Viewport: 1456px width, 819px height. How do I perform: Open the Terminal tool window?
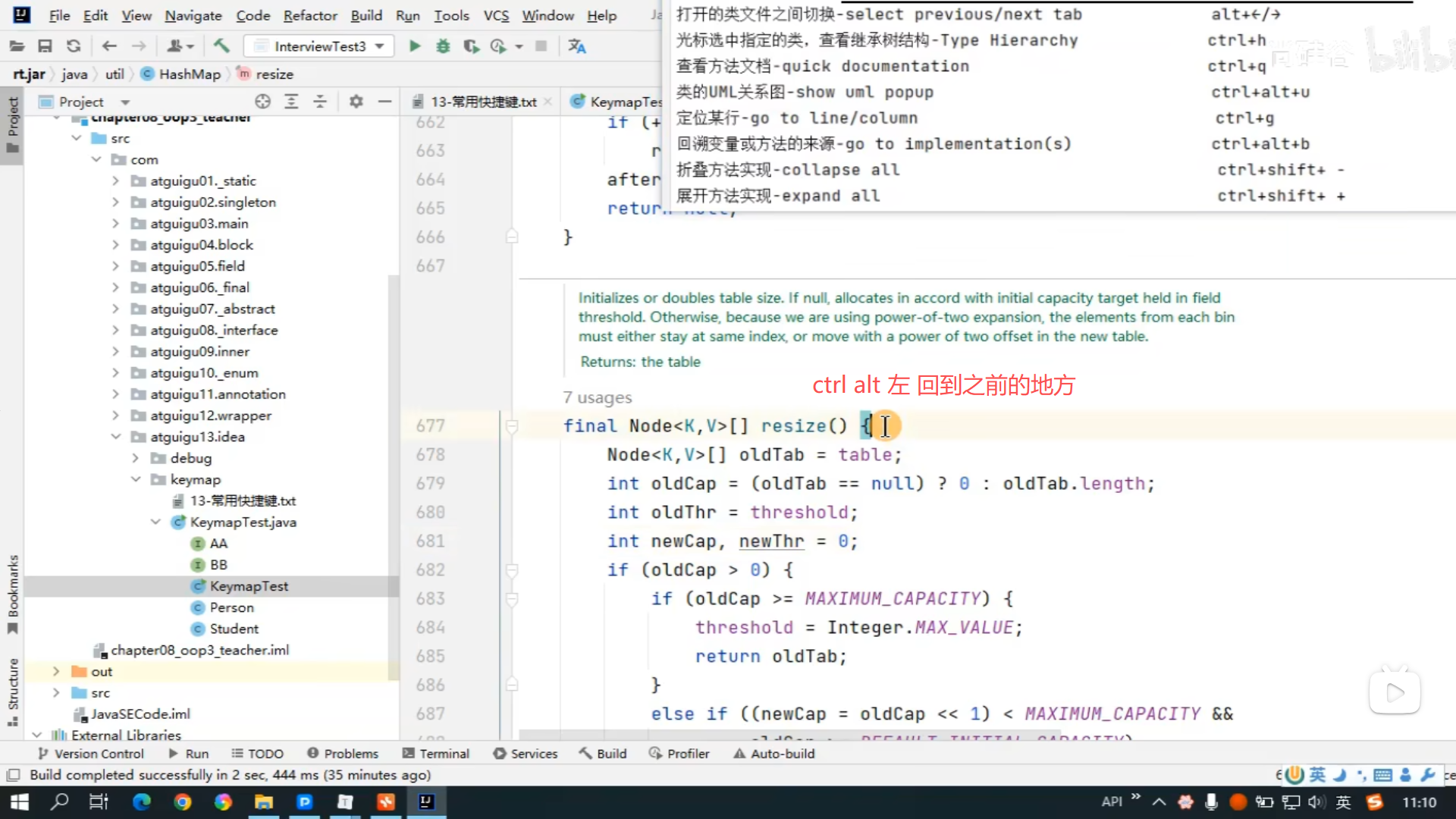coord(436,753)
